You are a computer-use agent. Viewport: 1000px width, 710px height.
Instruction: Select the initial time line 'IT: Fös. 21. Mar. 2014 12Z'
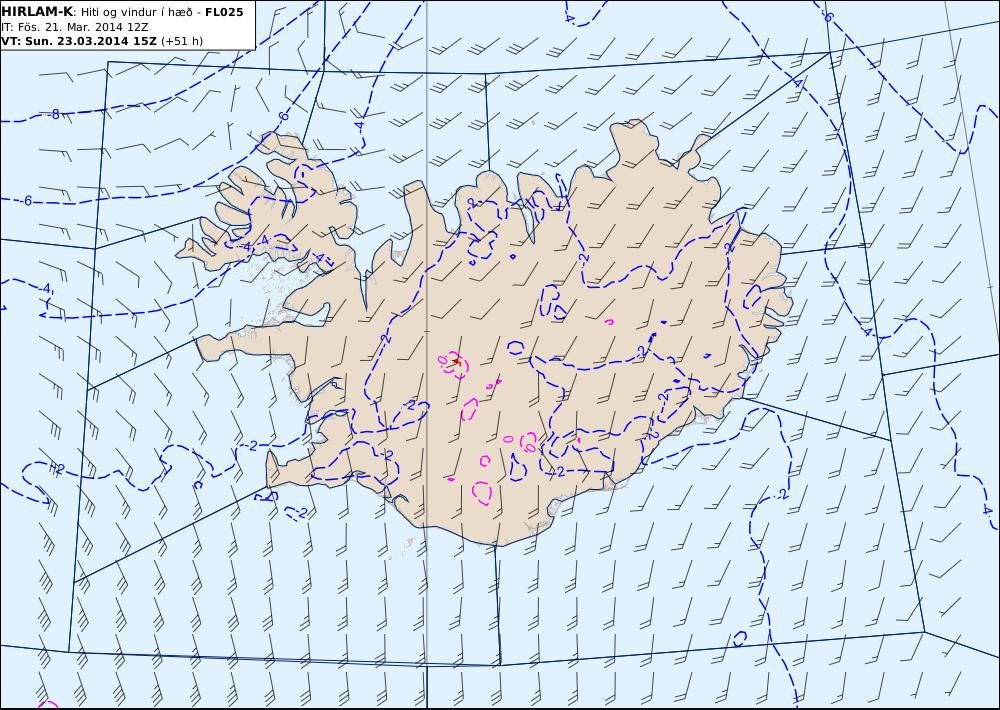(x=75, y=27)
